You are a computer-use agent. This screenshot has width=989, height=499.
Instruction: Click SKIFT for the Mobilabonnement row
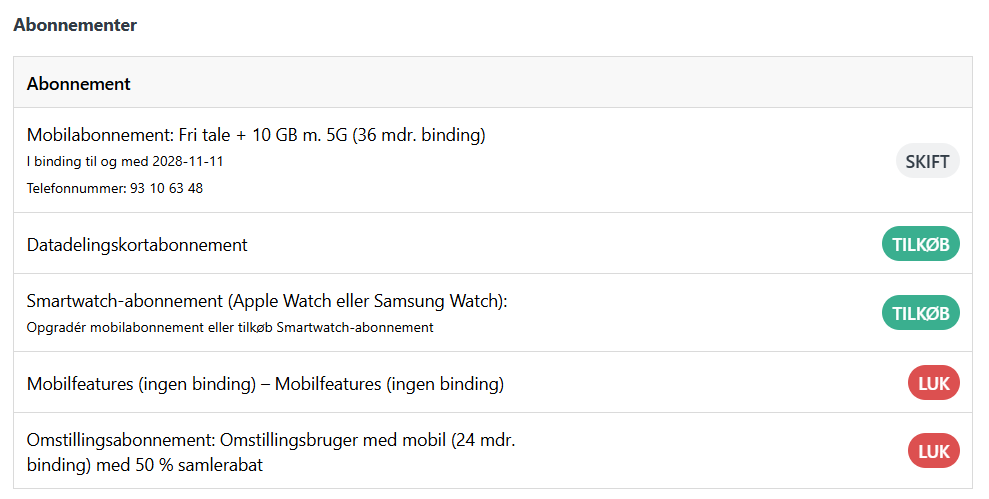927,161
